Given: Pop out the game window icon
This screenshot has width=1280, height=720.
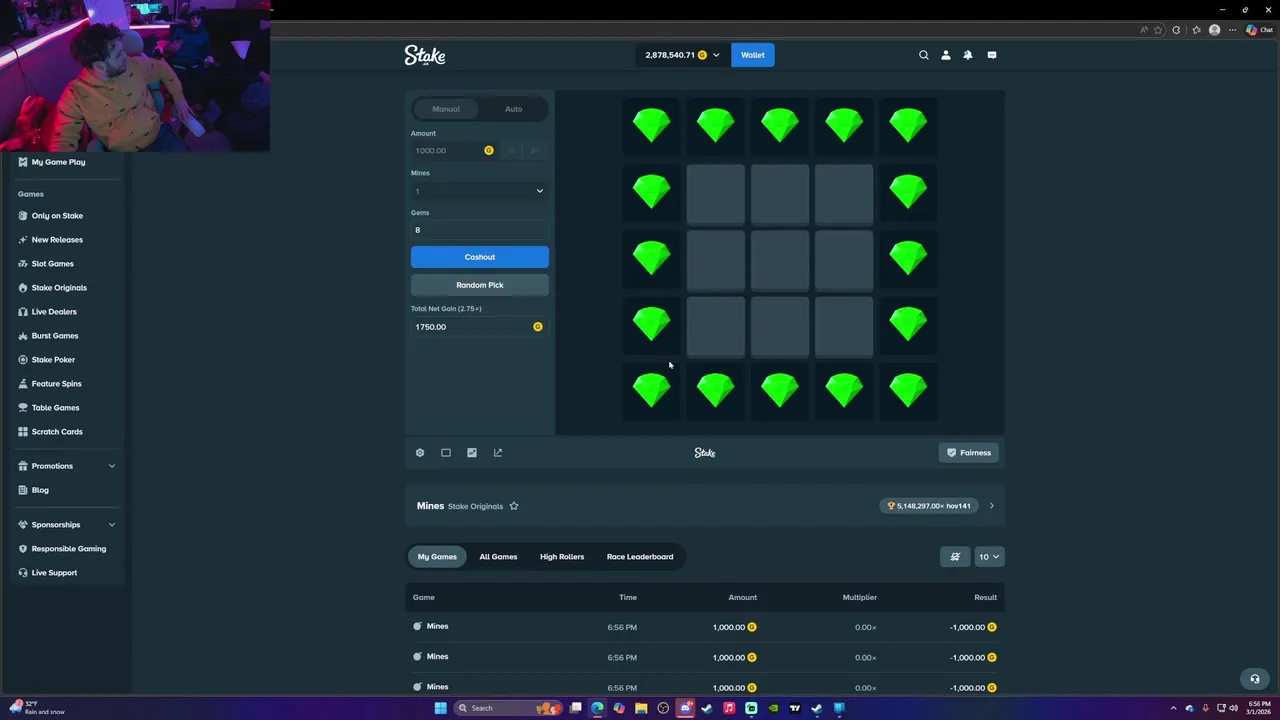Looking at the screenshot, I should click(498, 453).
